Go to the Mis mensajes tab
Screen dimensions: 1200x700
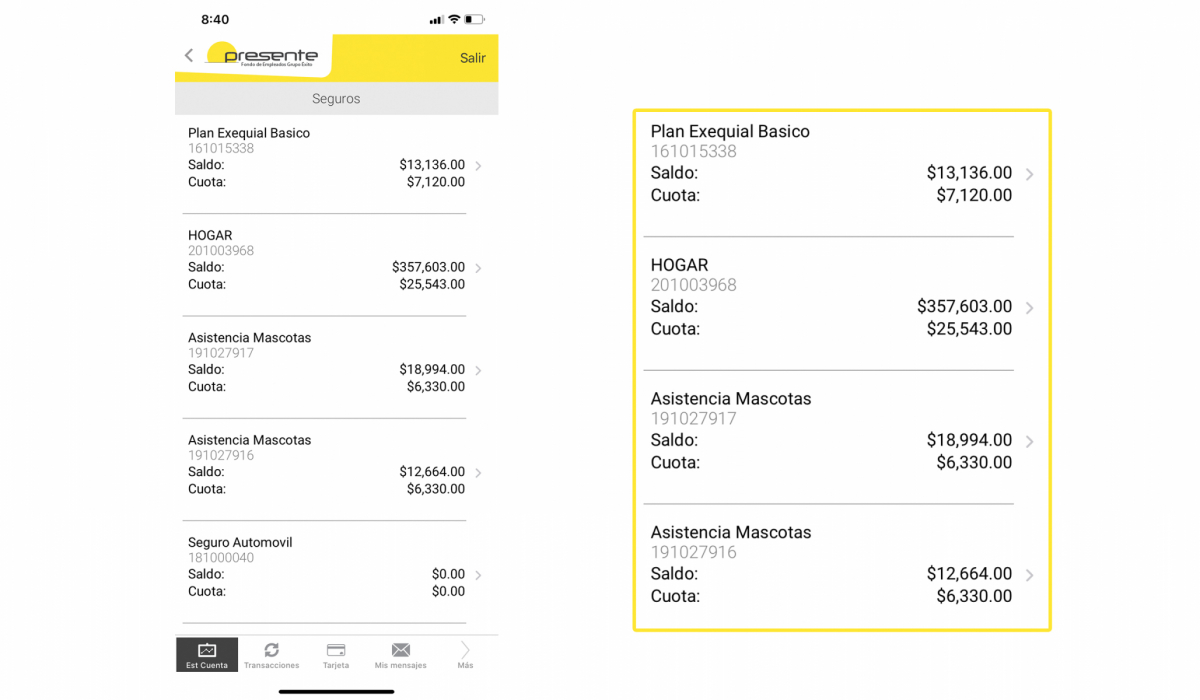pos(400,655)
